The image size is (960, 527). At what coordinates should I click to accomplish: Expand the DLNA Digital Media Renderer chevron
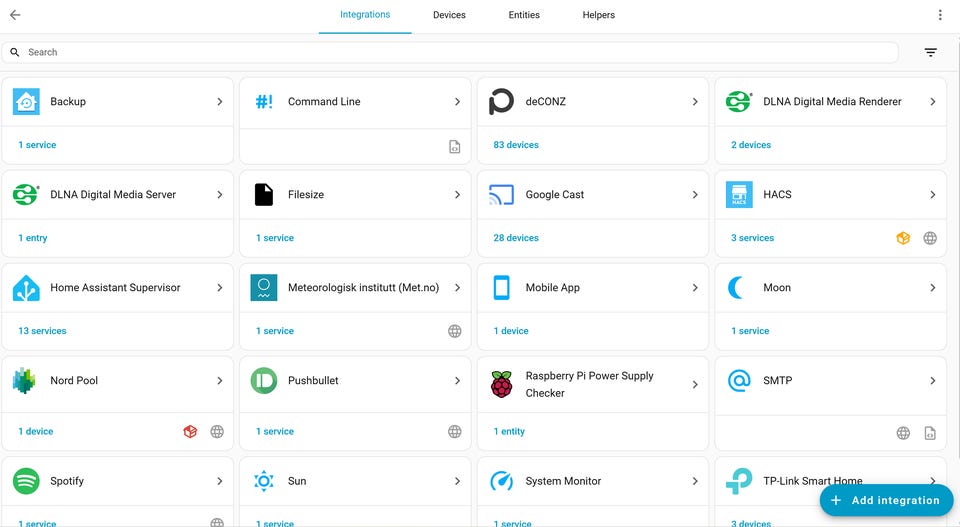(x=932, y=102)
